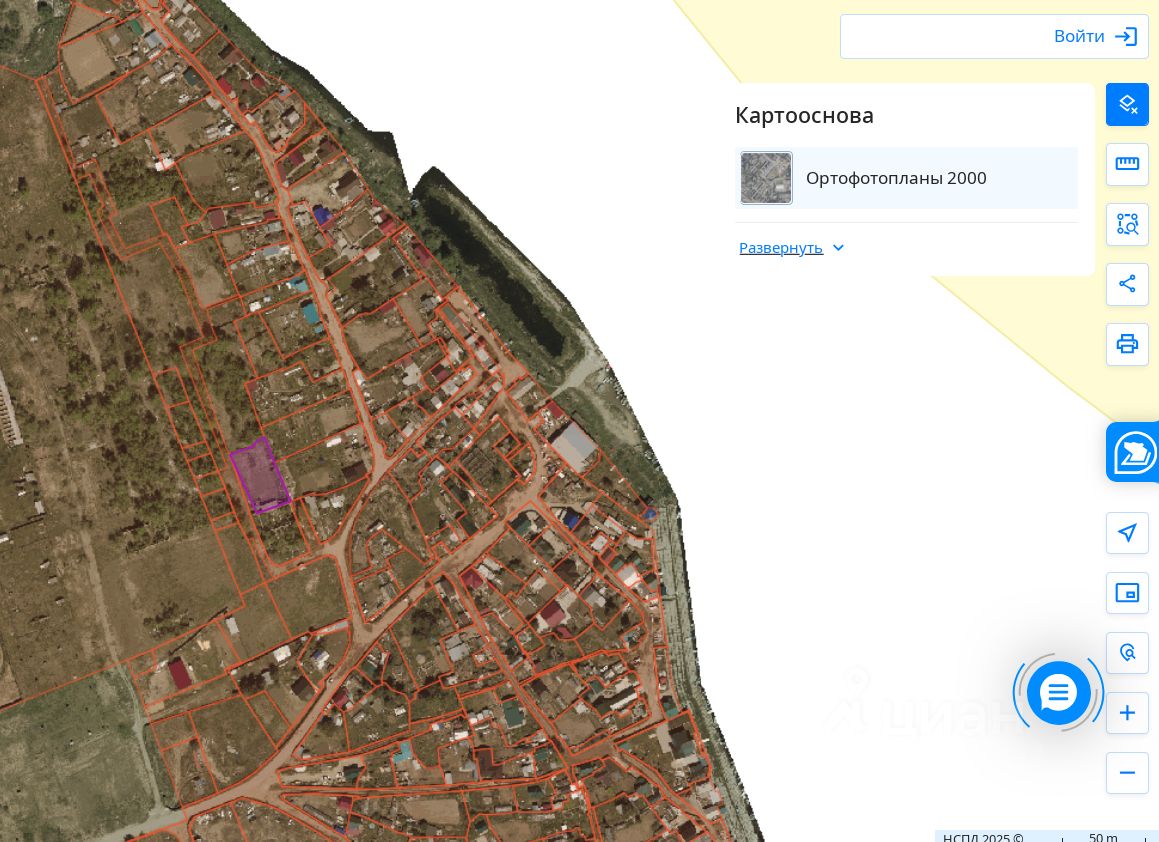Screen dimensions: 1159x842
Task: Select the ruler measurement tool
Action: click(x=1127, y=164)
